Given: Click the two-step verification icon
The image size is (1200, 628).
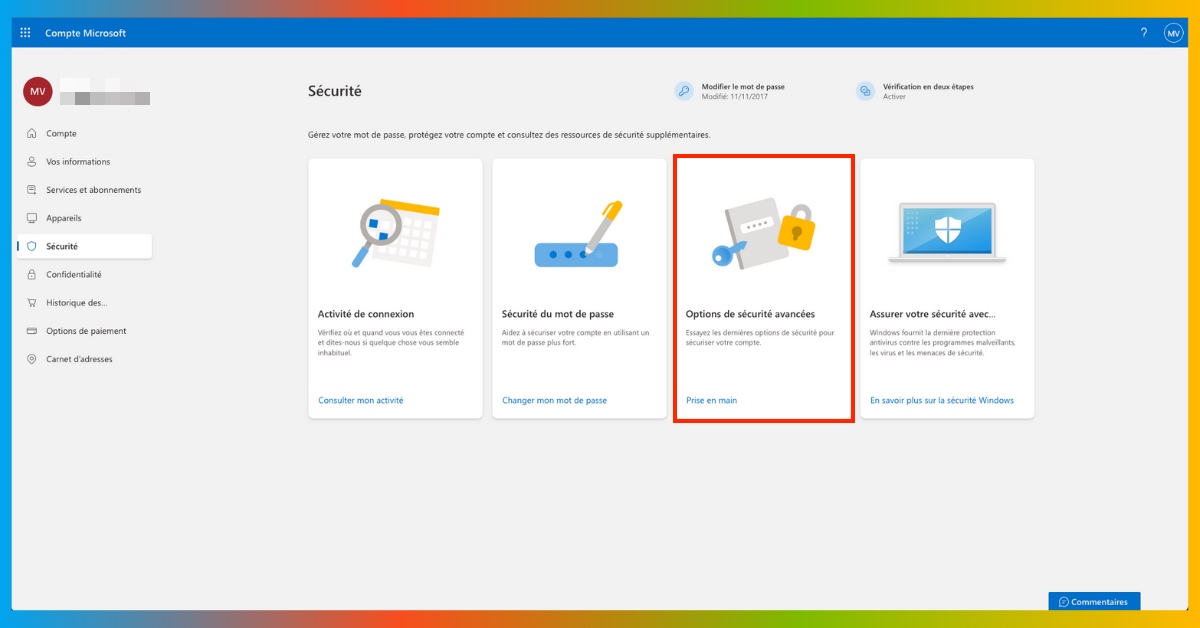Looking at the screenshot, I should [865, 91].
